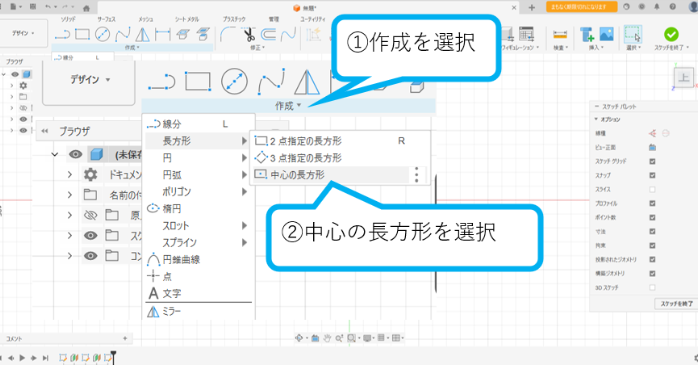Click the Fillet tool in the top ribbon
Viewport: 698px width, 365px height.
(x=227, y=34)
